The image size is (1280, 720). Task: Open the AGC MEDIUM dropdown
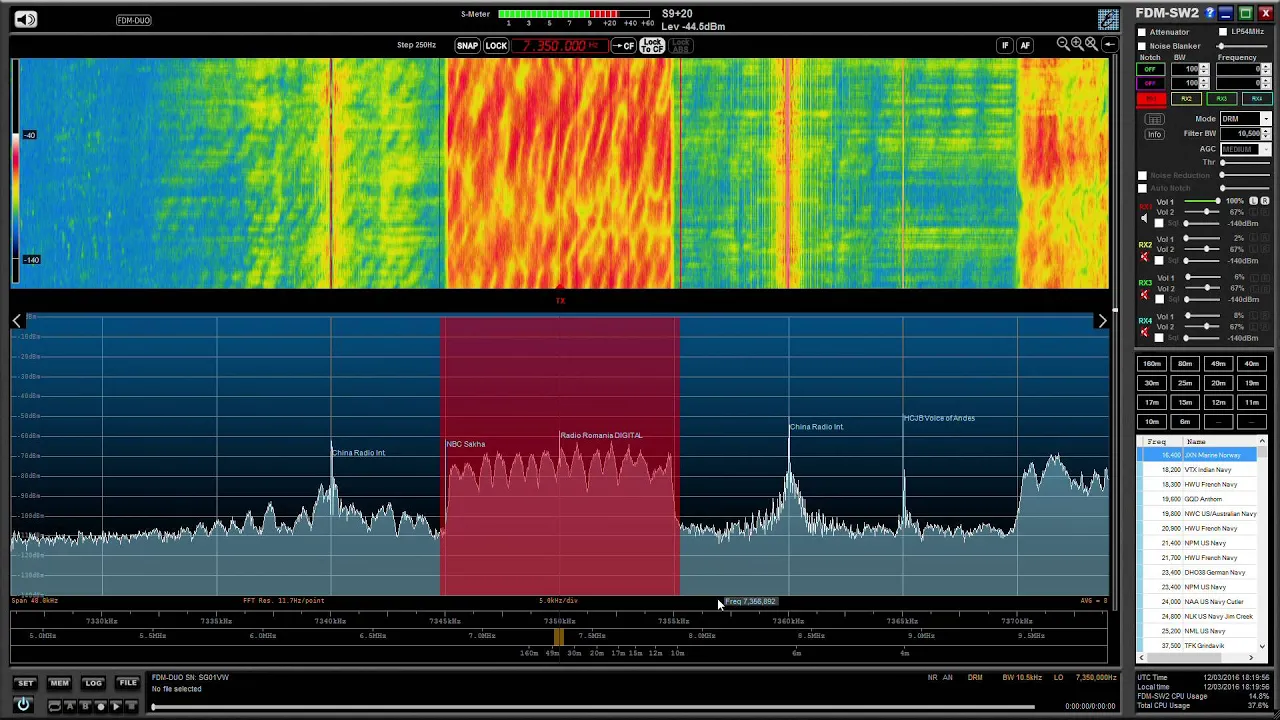[x=1246, y=149]
